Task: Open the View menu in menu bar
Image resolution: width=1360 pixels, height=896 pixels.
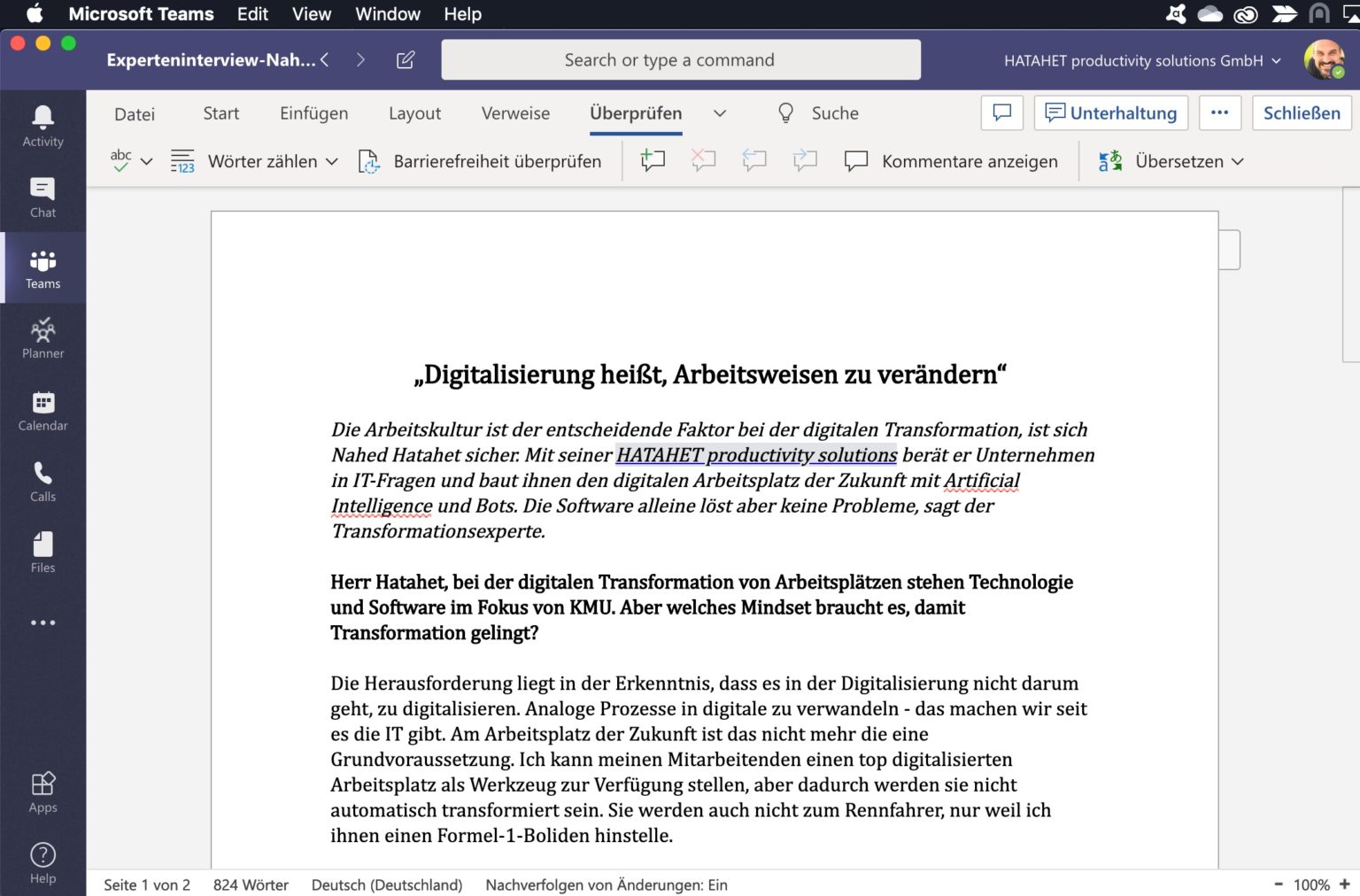Action: [312, 14]
